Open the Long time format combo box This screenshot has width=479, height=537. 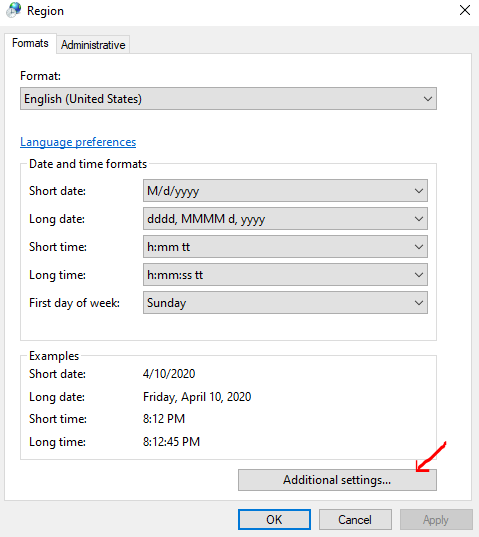click(x=285, y=275)
